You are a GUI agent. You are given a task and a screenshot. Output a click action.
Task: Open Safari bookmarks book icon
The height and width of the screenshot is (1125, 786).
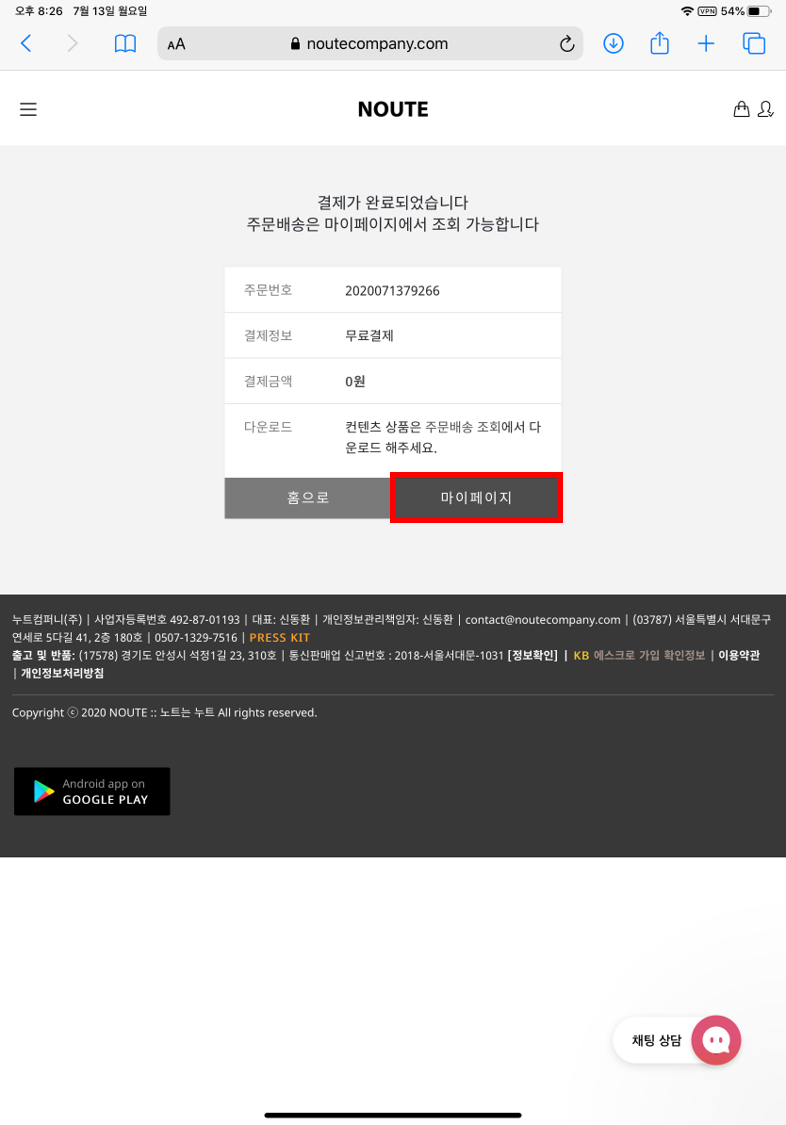[x=126, y=44]
